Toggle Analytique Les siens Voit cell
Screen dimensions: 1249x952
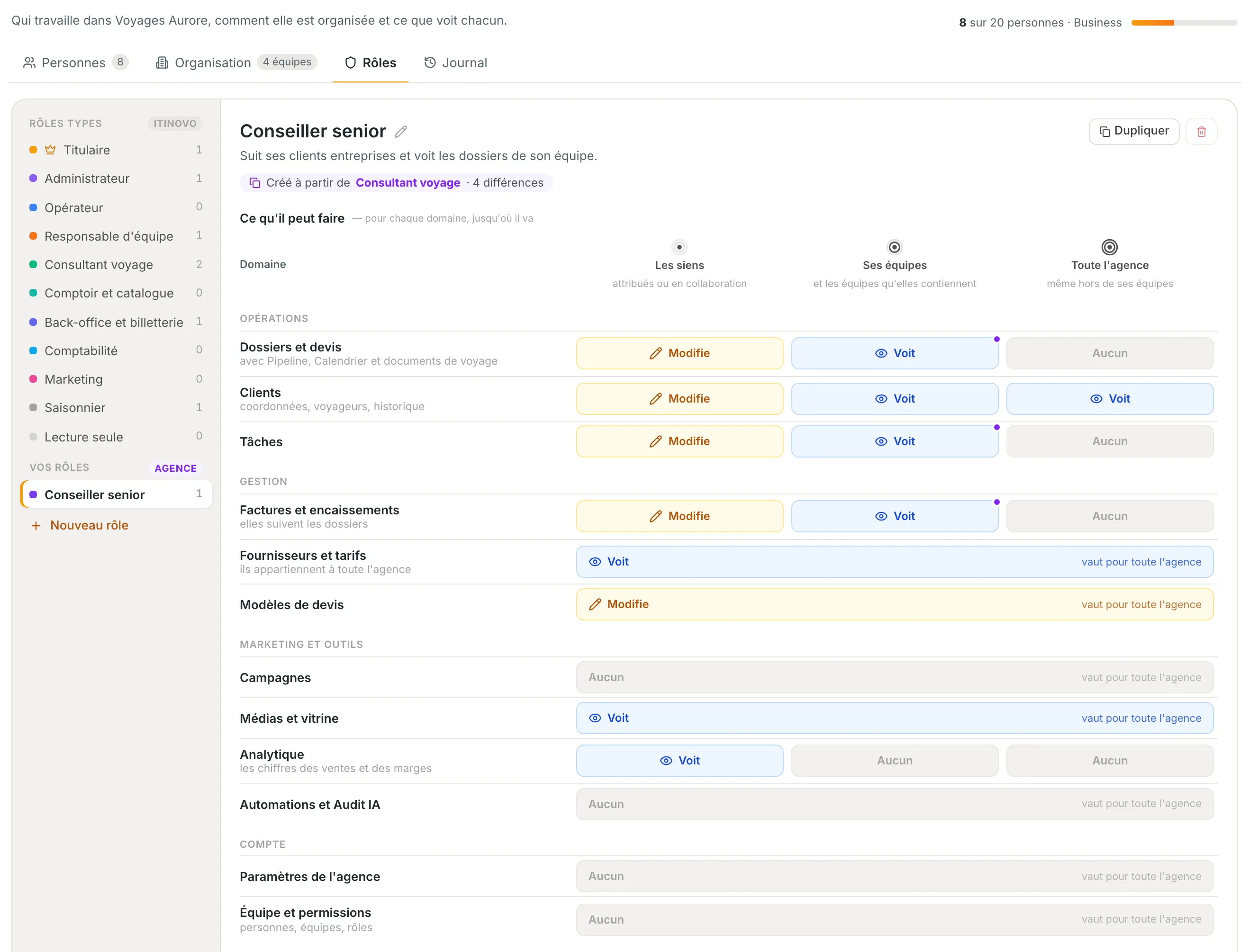tap(679, 761)
